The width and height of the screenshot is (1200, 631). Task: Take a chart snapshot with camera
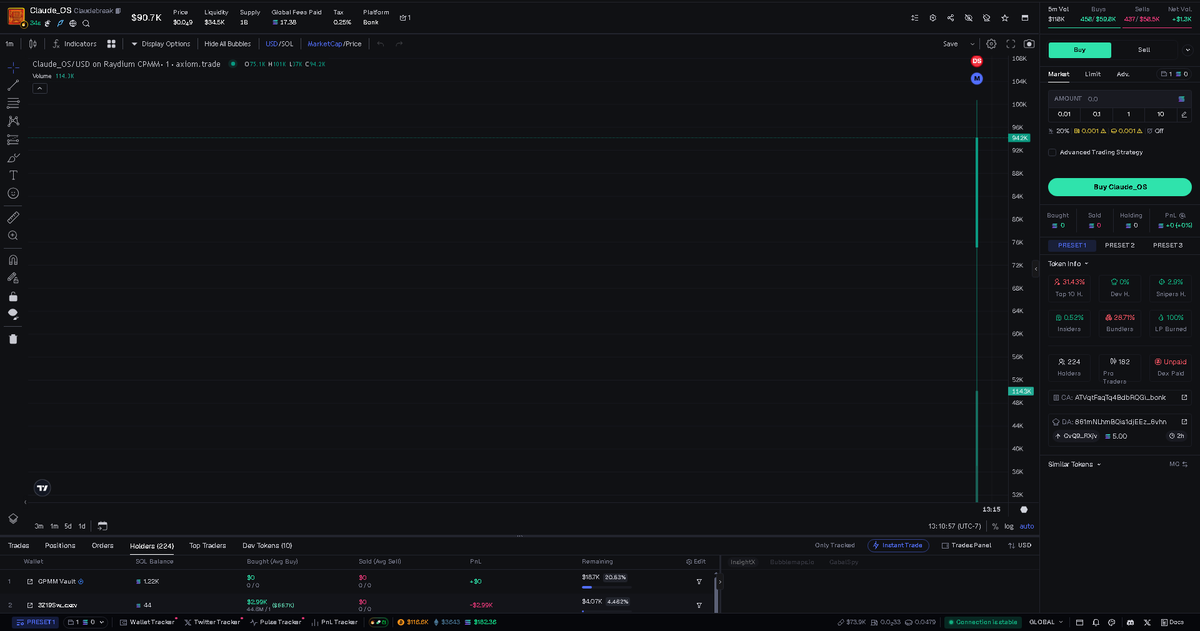coord(1029,44)
